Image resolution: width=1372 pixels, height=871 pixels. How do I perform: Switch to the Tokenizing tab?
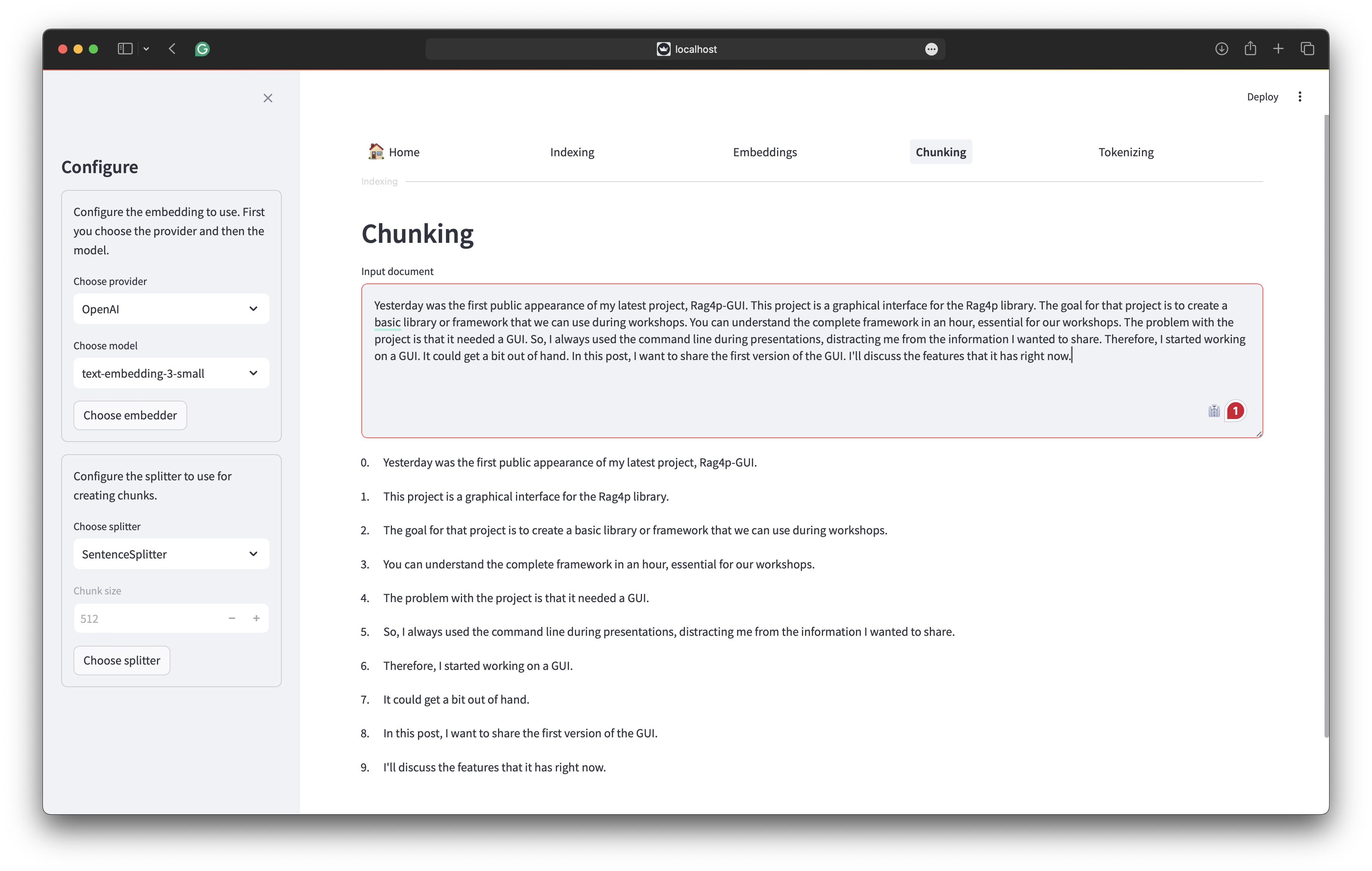tap(1126, 152)
